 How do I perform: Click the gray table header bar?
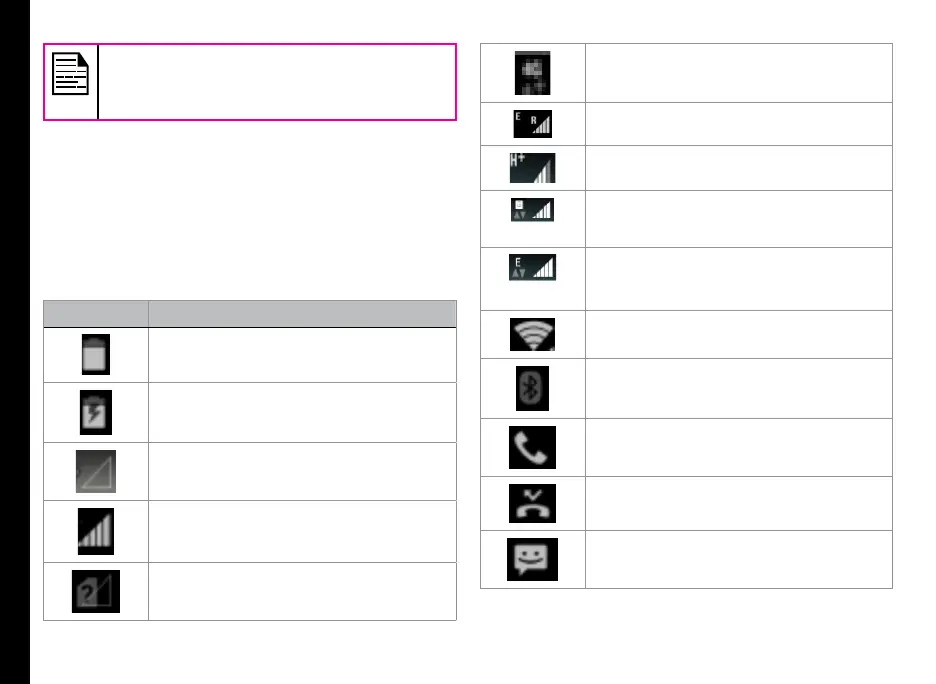tap(250, 314)
